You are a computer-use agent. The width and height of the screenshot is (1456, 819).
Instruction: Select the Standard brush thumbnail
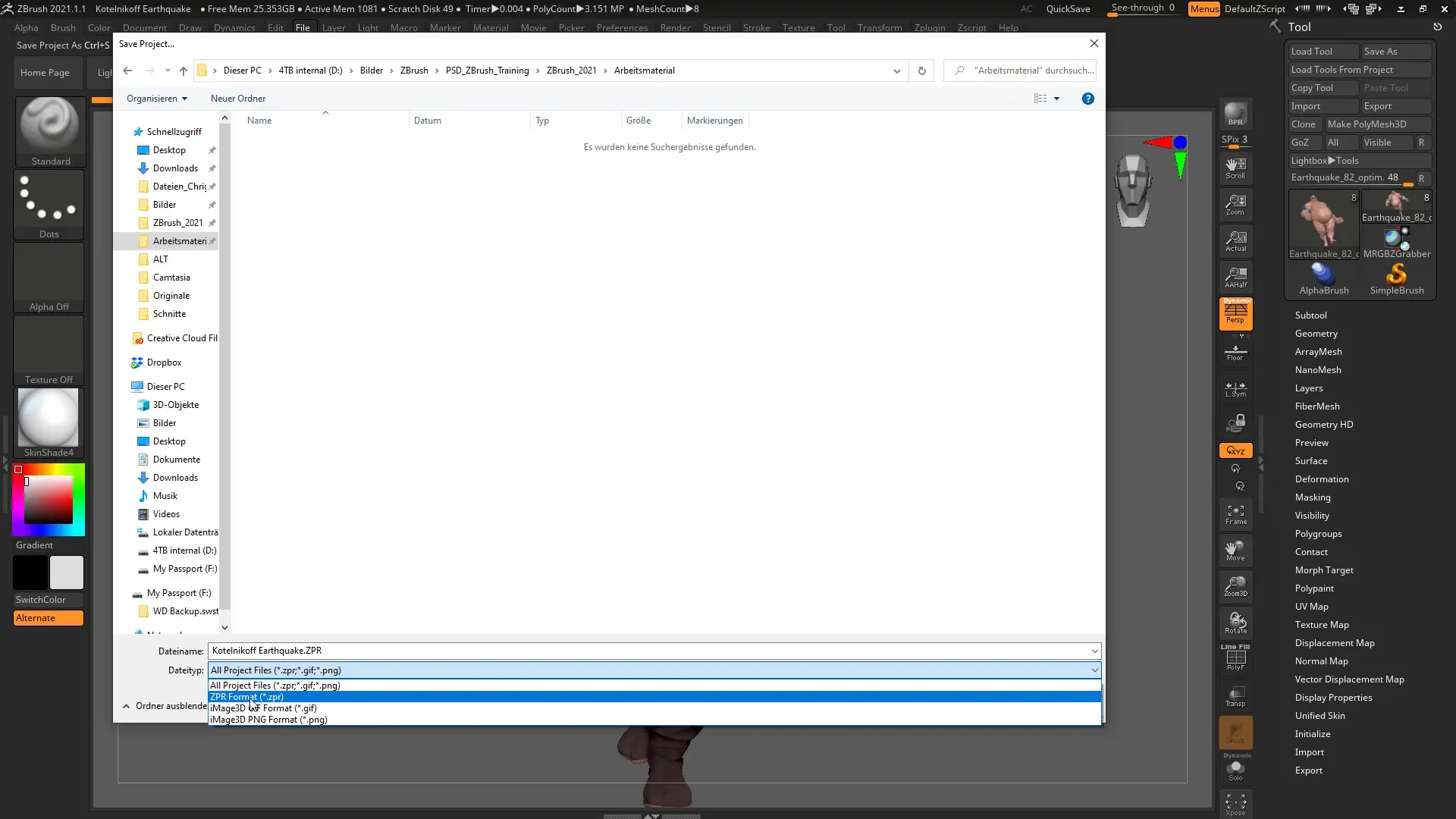tap(50, 131)
